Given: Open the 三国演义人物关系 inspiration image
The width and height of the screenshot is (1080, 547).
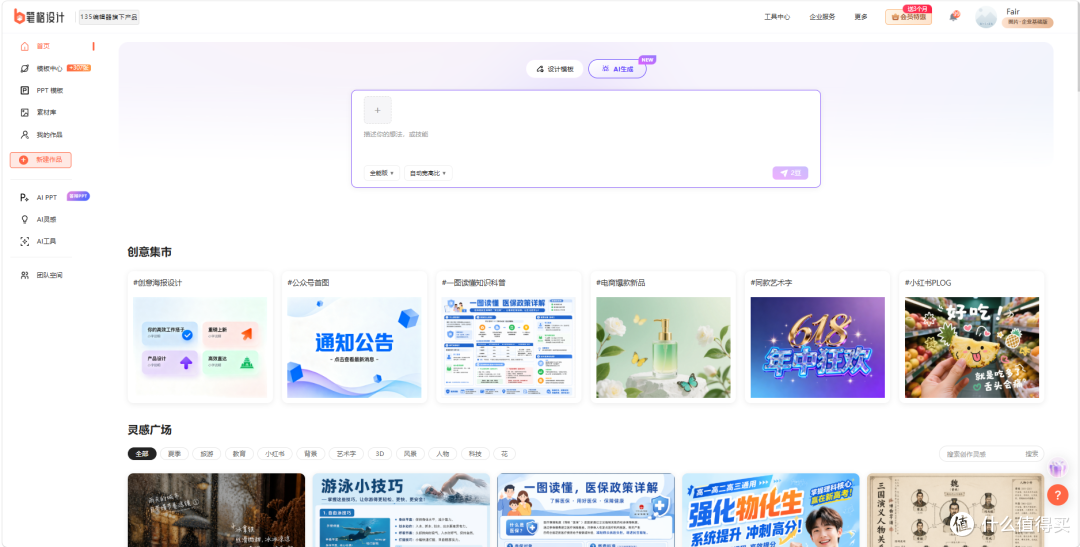Looking at the screenshot, I should (x=955, y=510).
